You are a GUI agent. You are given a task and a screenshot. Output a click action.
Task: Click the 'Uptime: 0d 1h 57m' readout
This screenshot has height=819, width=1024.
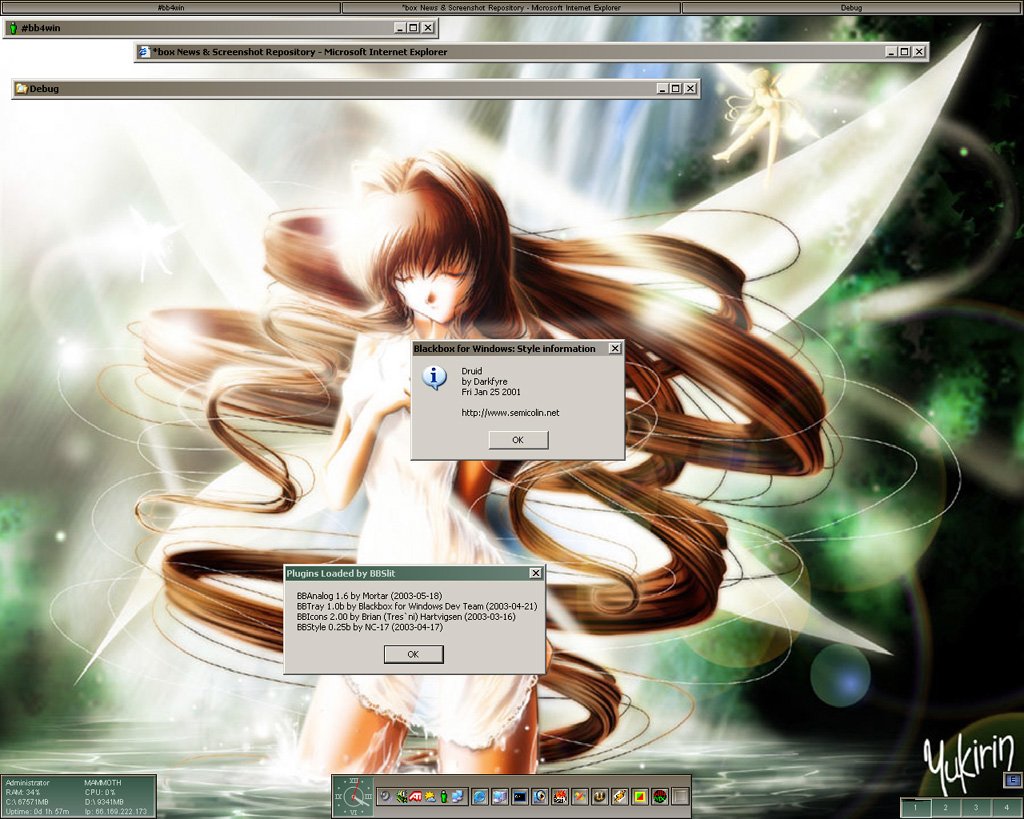point(39,812)
